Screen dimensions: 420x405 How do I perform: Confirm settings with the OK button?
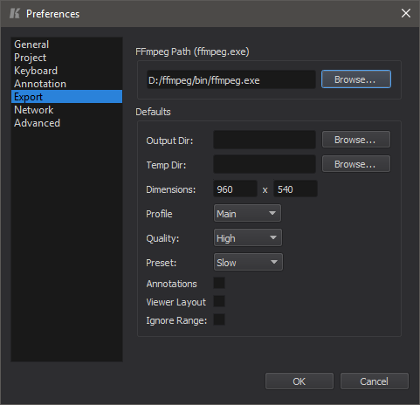(299, 381)
